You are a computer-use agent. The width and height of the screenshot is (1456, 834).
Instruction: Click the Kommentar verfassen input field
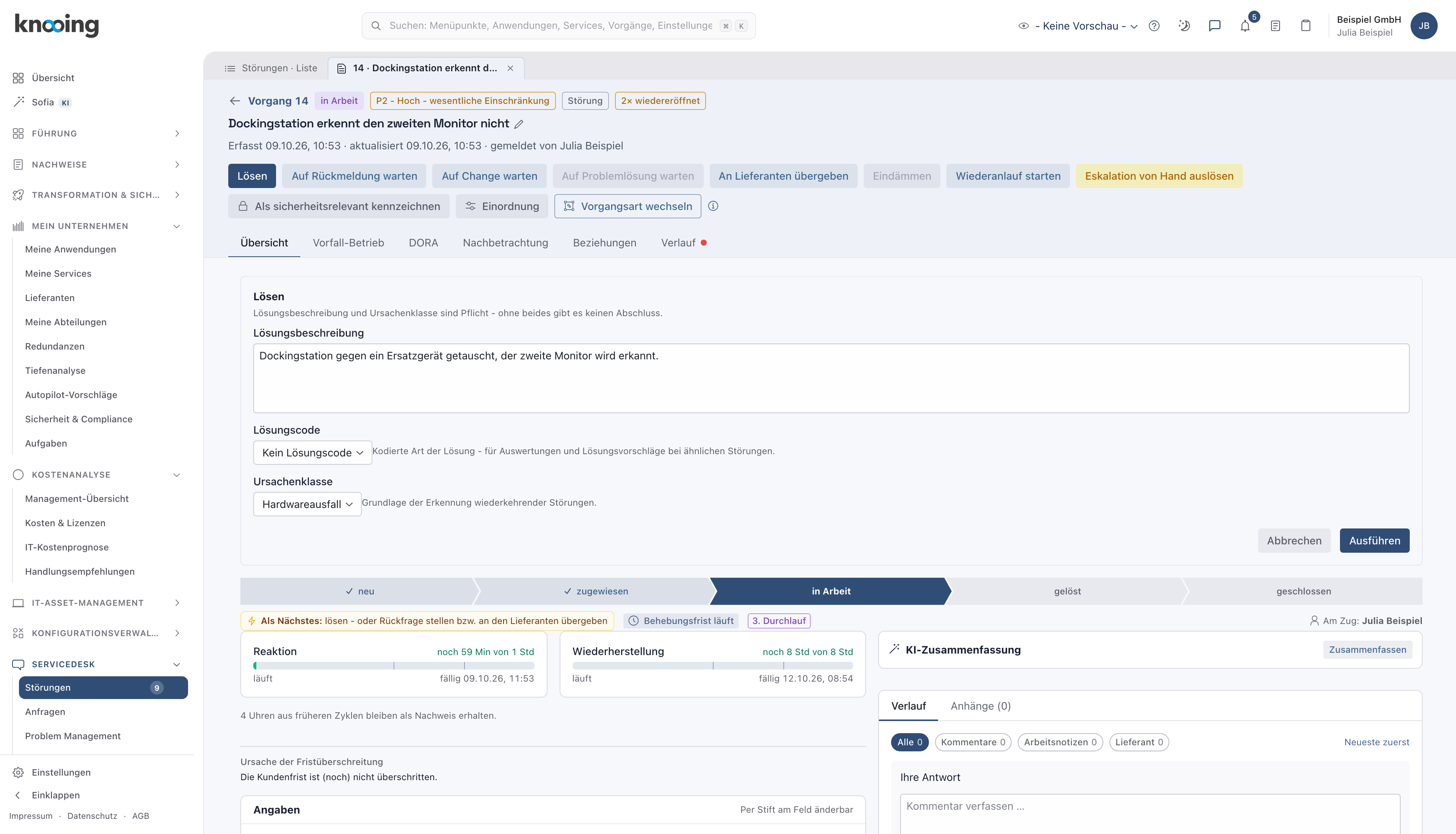(1150, 814)
